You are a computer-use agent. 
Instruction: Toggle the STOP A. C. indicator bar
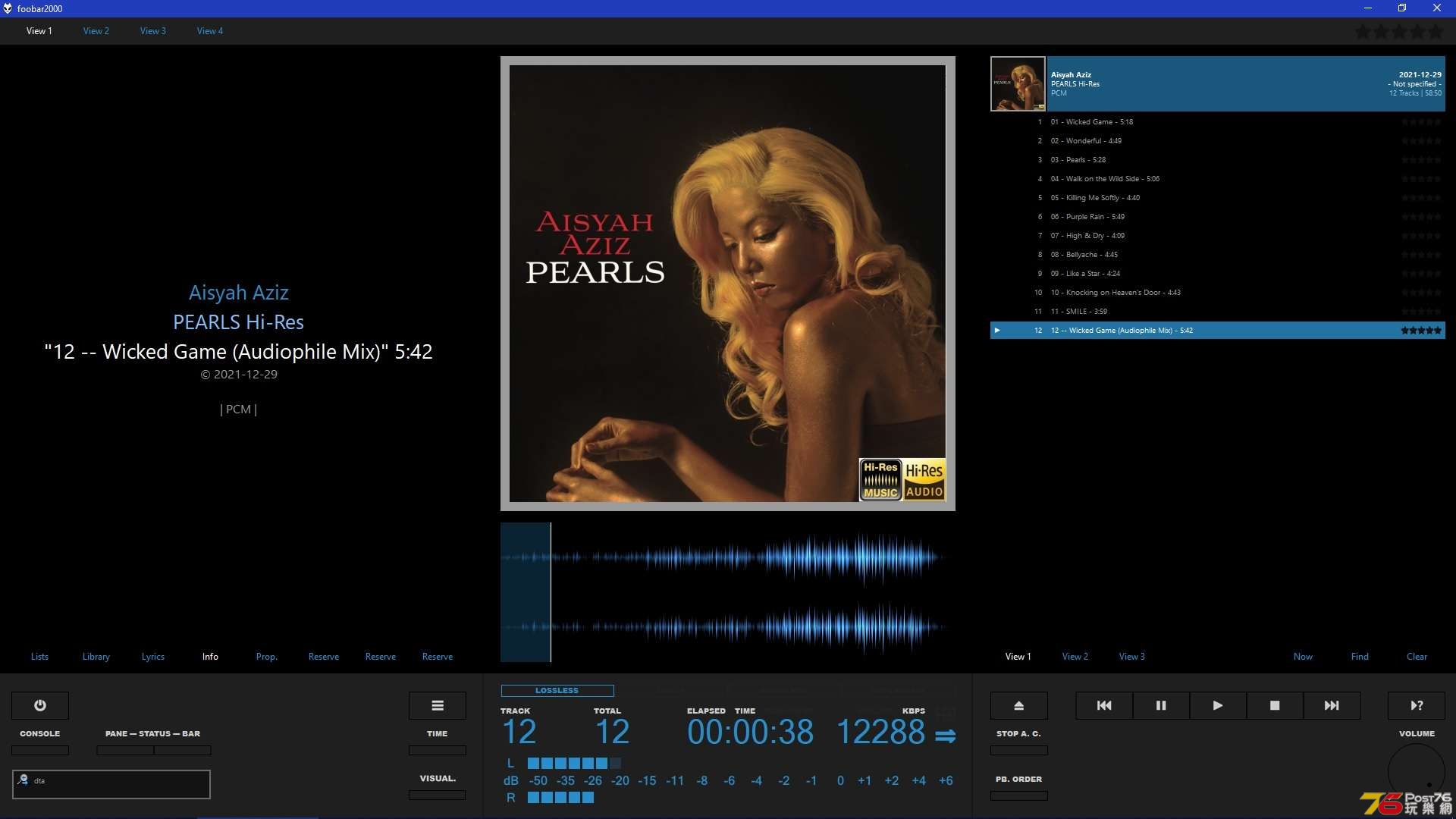click(1019, 751)
